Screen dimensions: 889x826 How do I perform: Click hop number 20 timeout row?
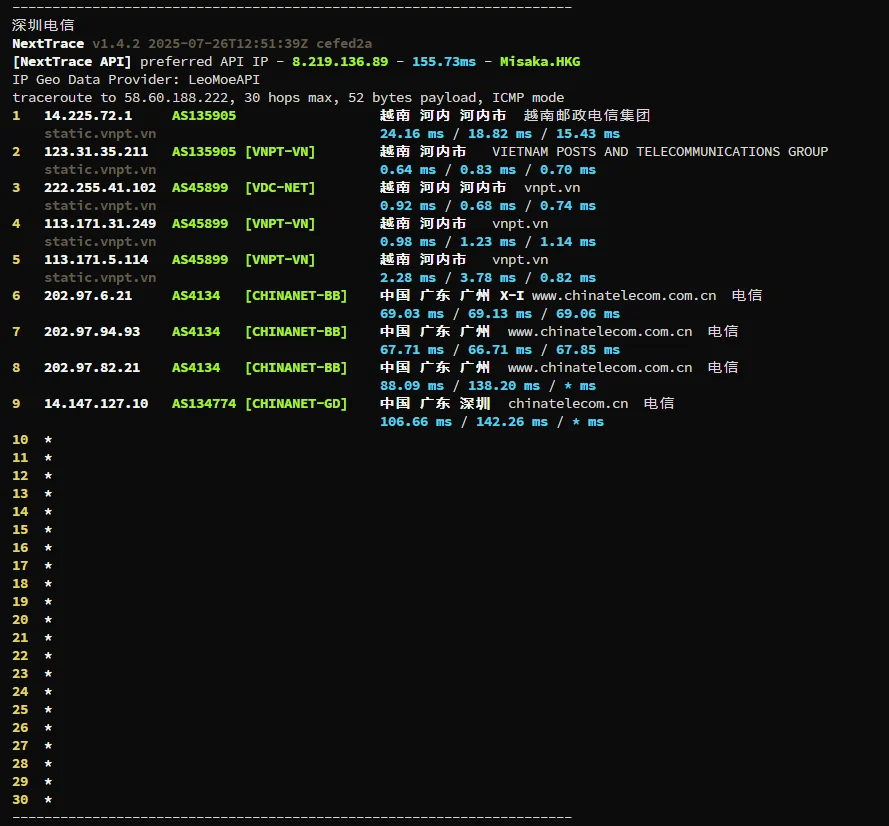coord(32,620)
